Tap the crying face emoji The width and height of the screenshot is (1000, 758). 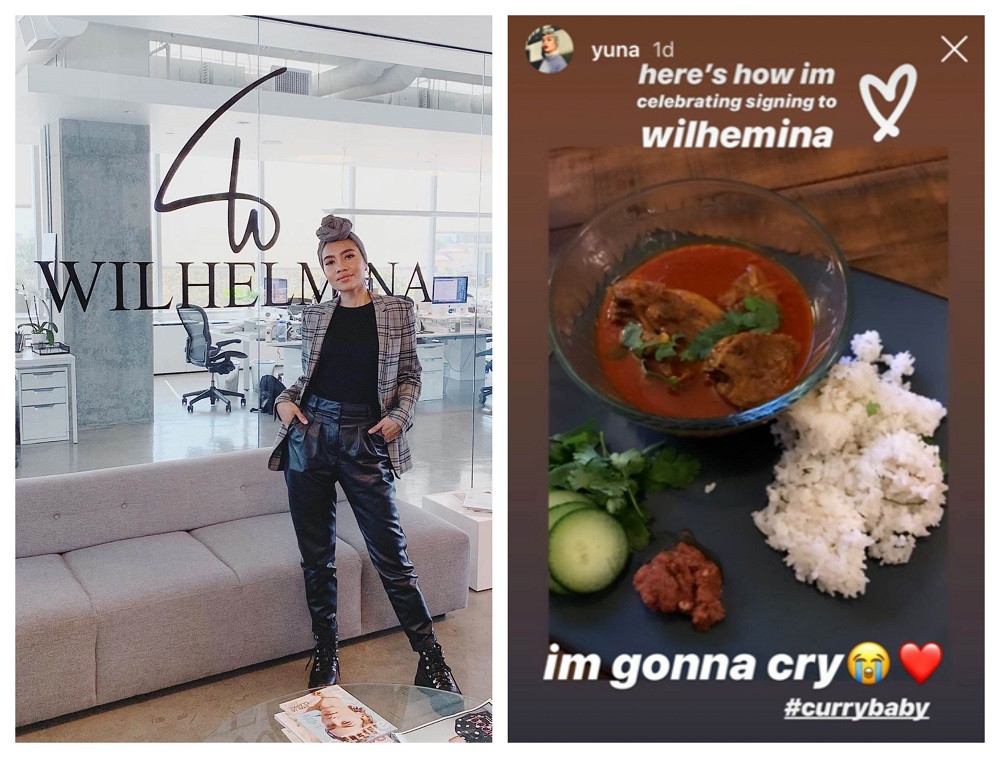coord(869,663)
